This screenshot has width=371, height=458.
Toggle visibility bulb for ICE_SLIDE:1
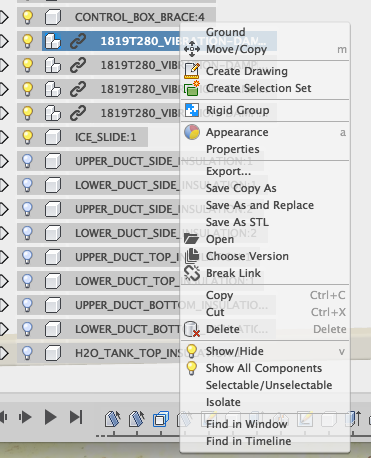27,137
